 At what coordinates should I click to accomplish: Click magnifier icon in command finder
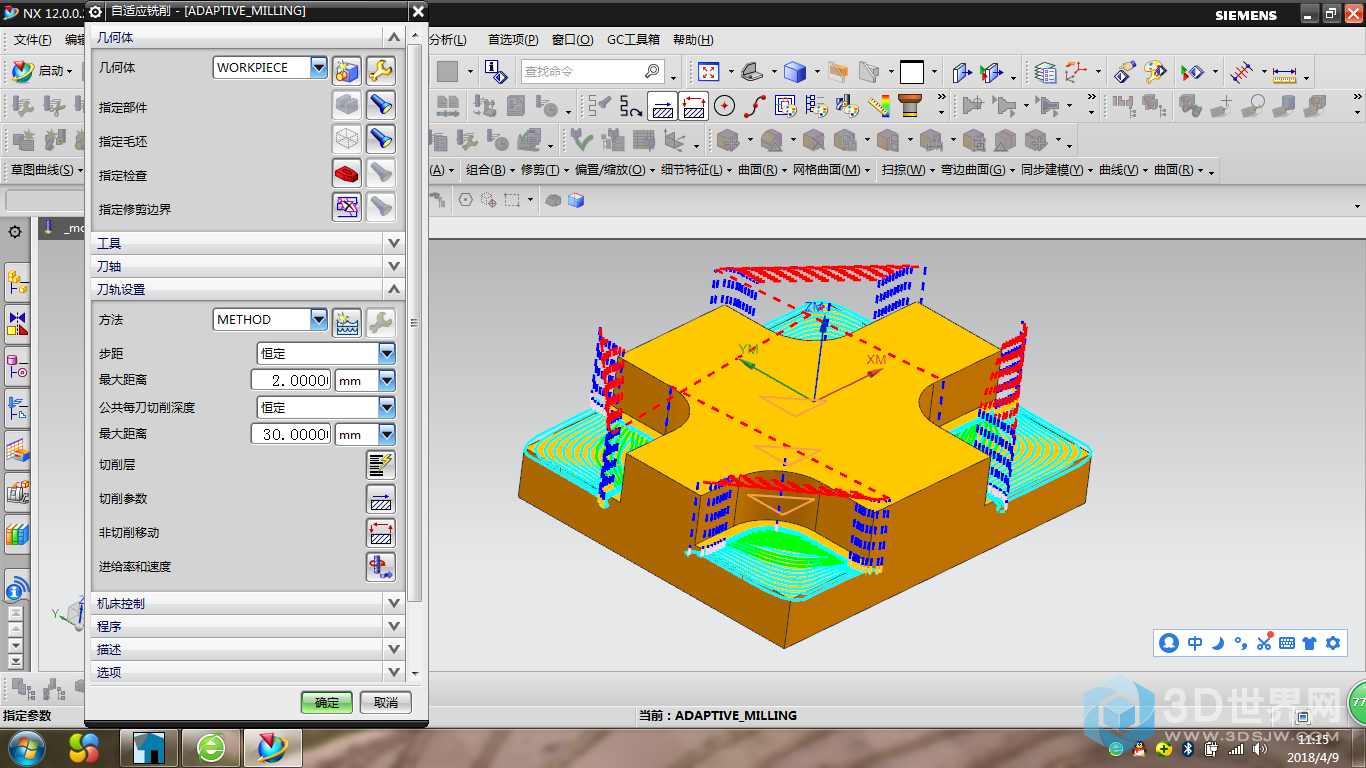(651, 71)
